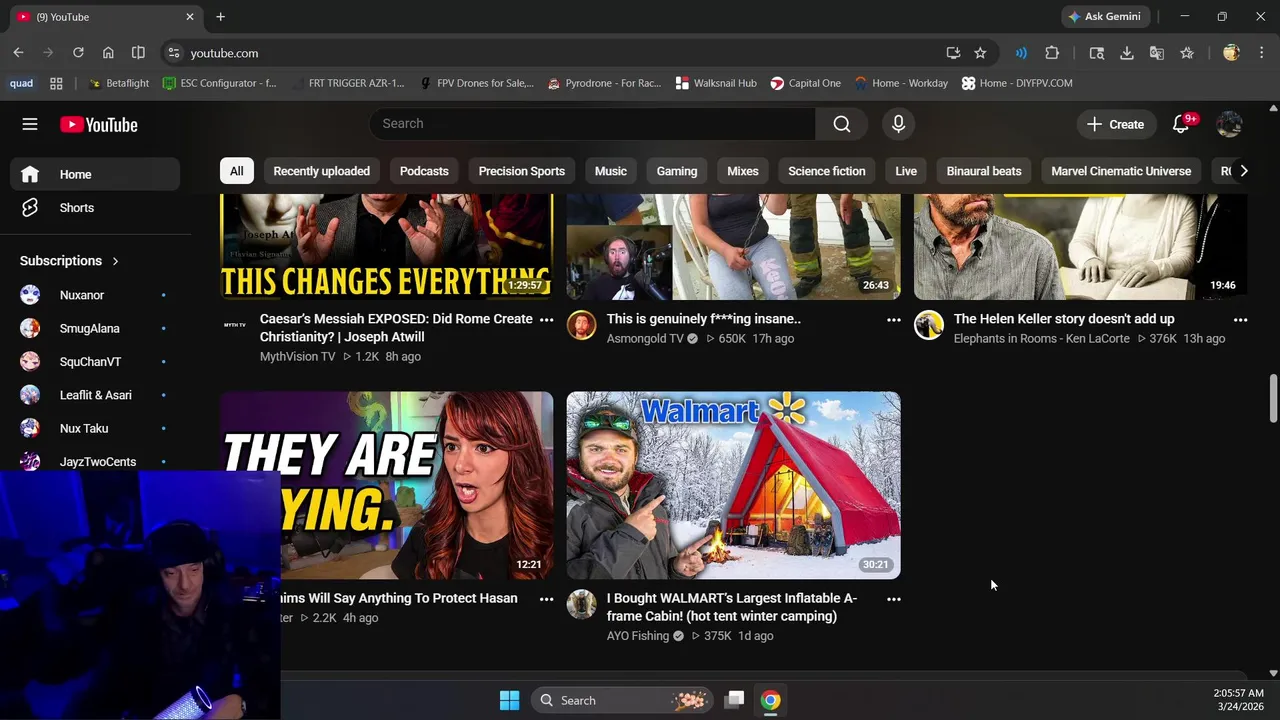Open more options for Asmongold video

[893, 320]
